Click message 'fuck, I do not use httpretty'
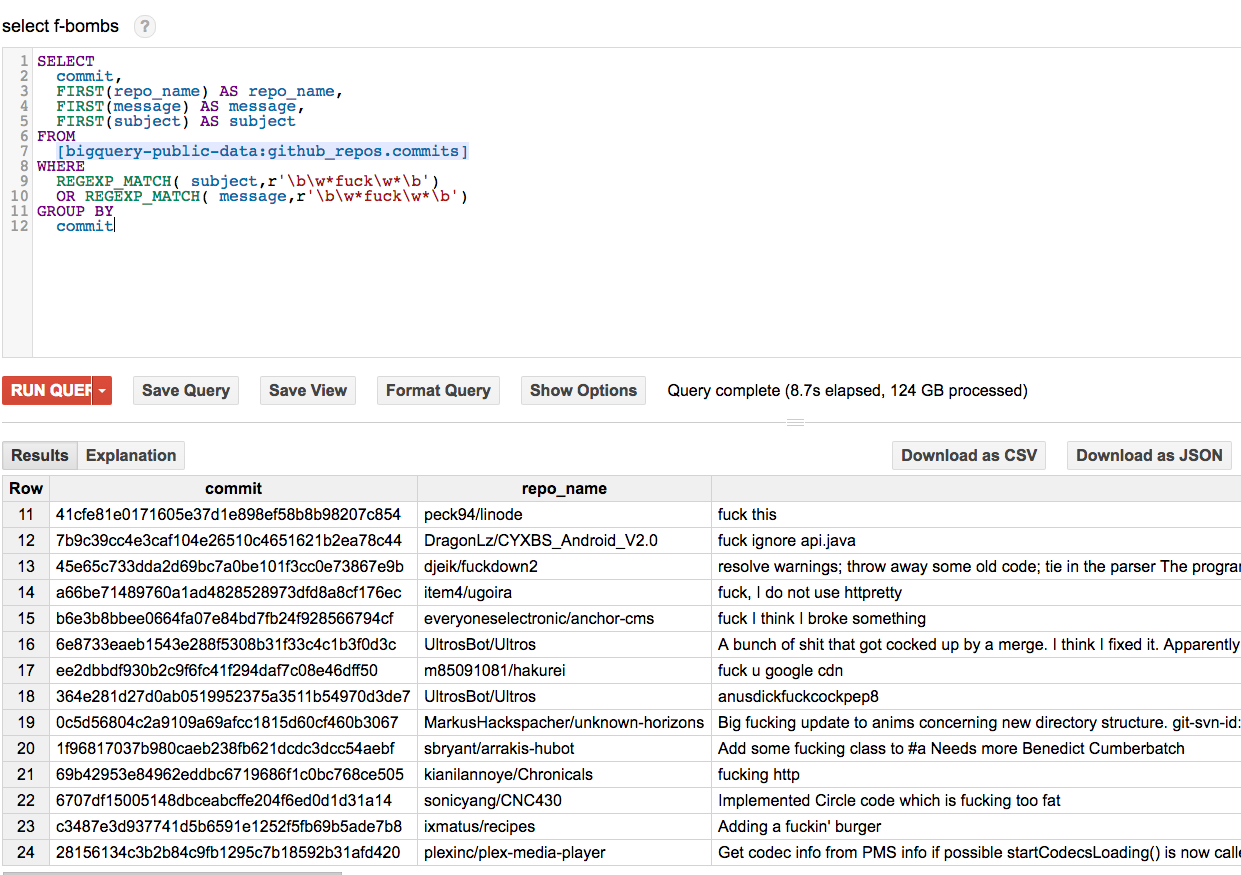This screenshot has height=875, width=1241. (810, 592)
